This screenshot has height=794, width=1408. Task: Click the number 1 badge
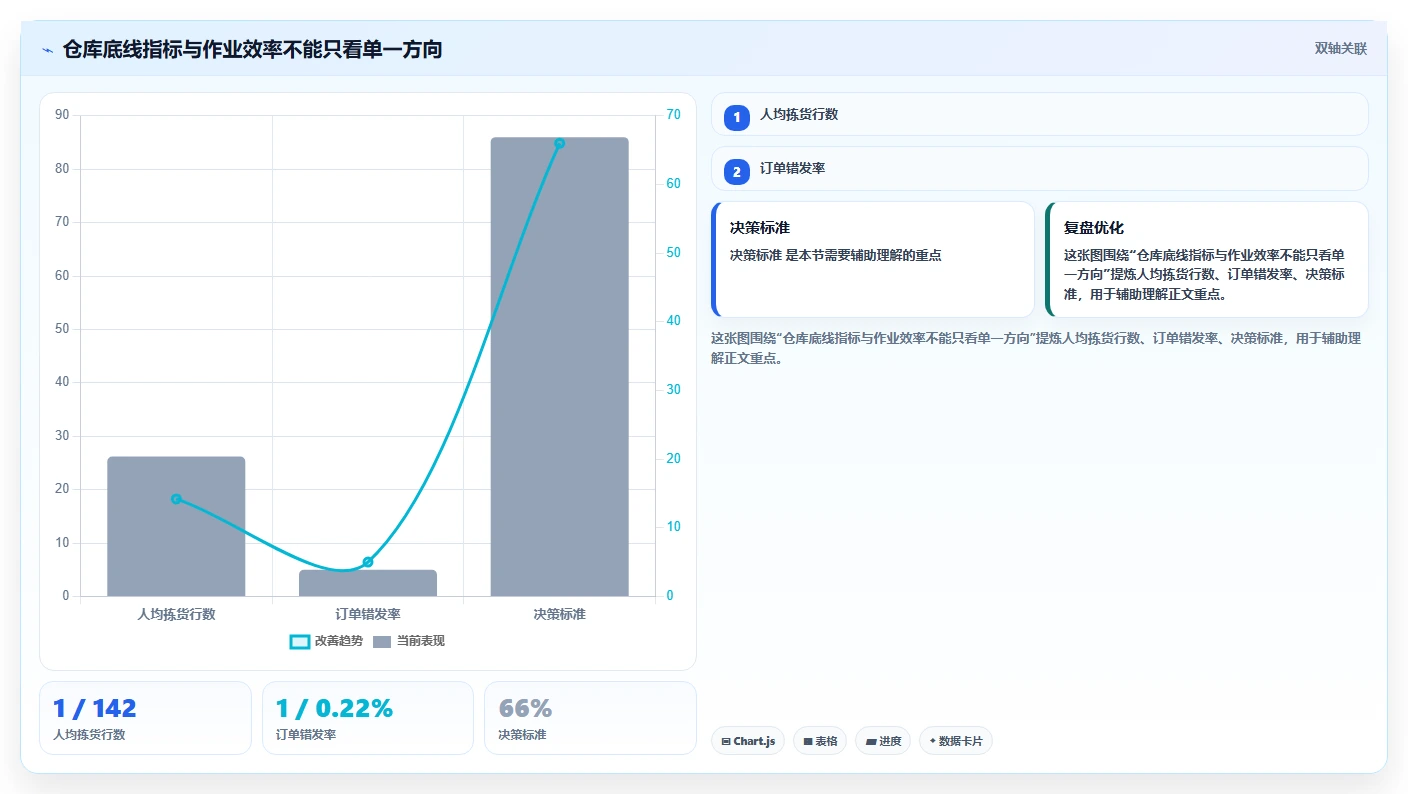[737, 117]
